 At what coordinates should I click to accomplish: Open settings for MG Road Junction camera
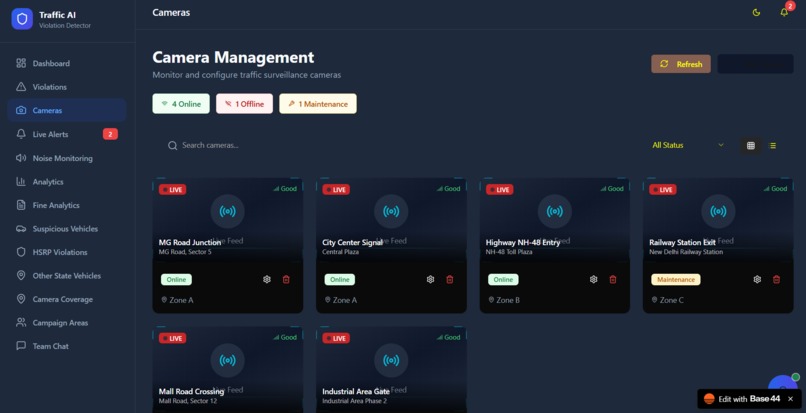tap(267, 279)
